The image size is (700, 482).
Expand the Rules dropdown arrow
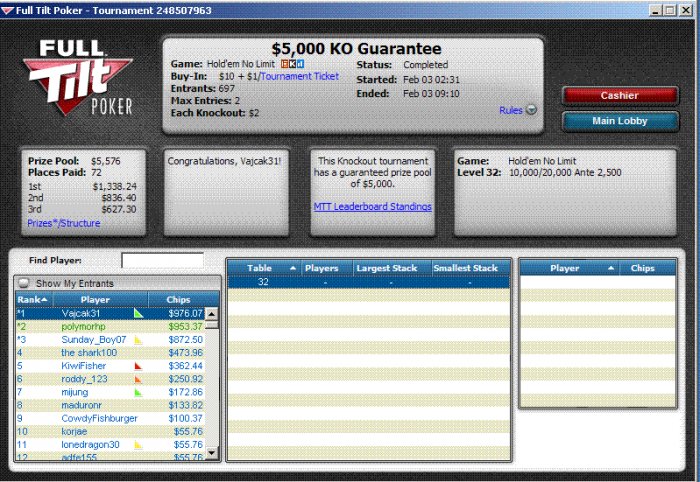point(531,110)
